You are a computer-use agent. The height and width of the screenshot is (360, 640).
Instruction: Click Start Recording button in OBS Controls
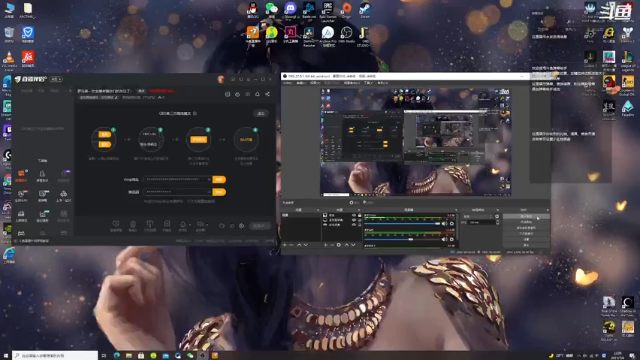click(x=527, y=222)
